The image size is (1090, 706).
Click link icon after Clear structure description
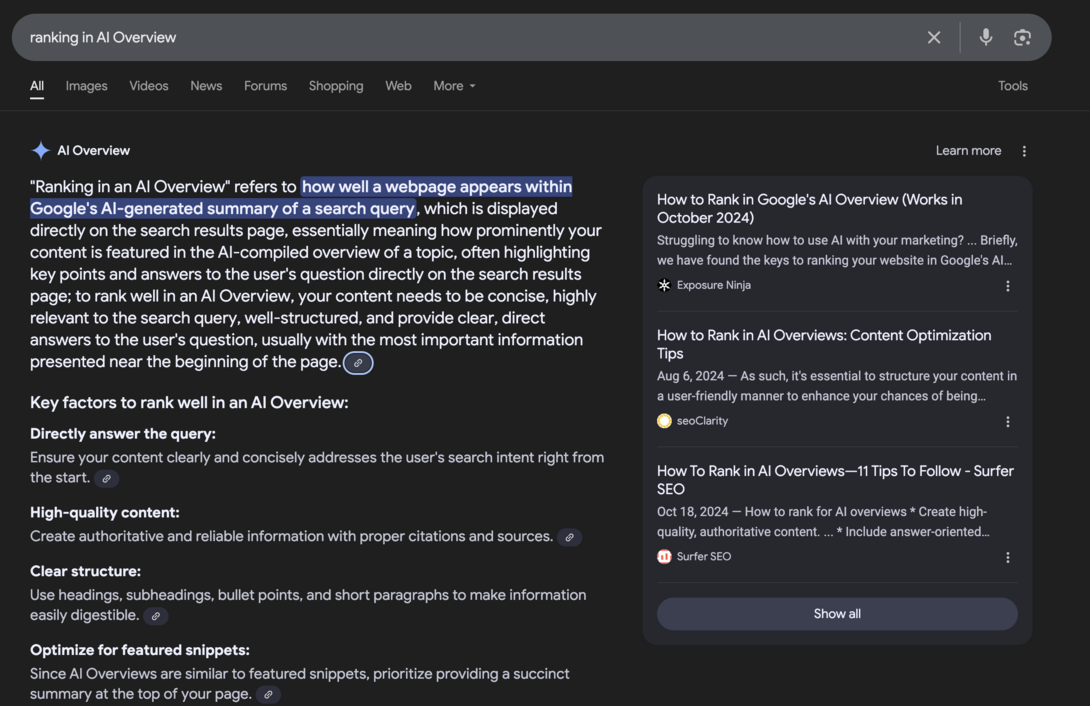click(x=155, y=616)
